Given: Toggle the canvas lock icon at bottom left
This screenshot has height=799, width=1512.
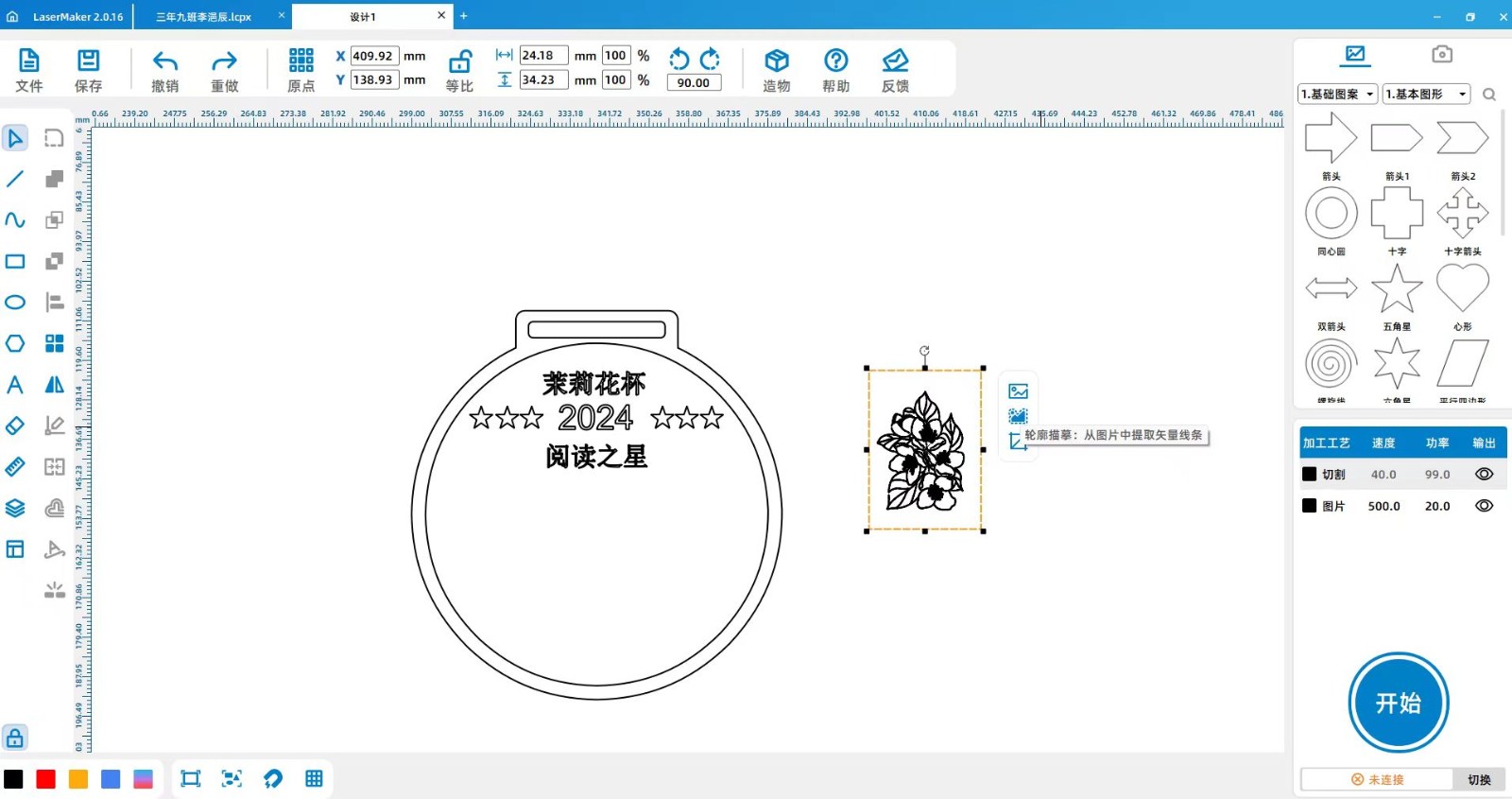Looking at the screenshot, I should (14, 738).
